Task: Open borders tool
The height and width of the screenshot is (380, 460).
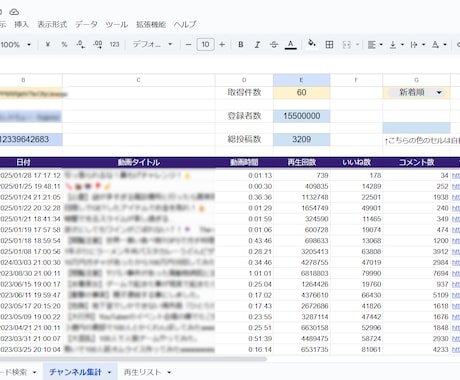Action: pos(329,44)
